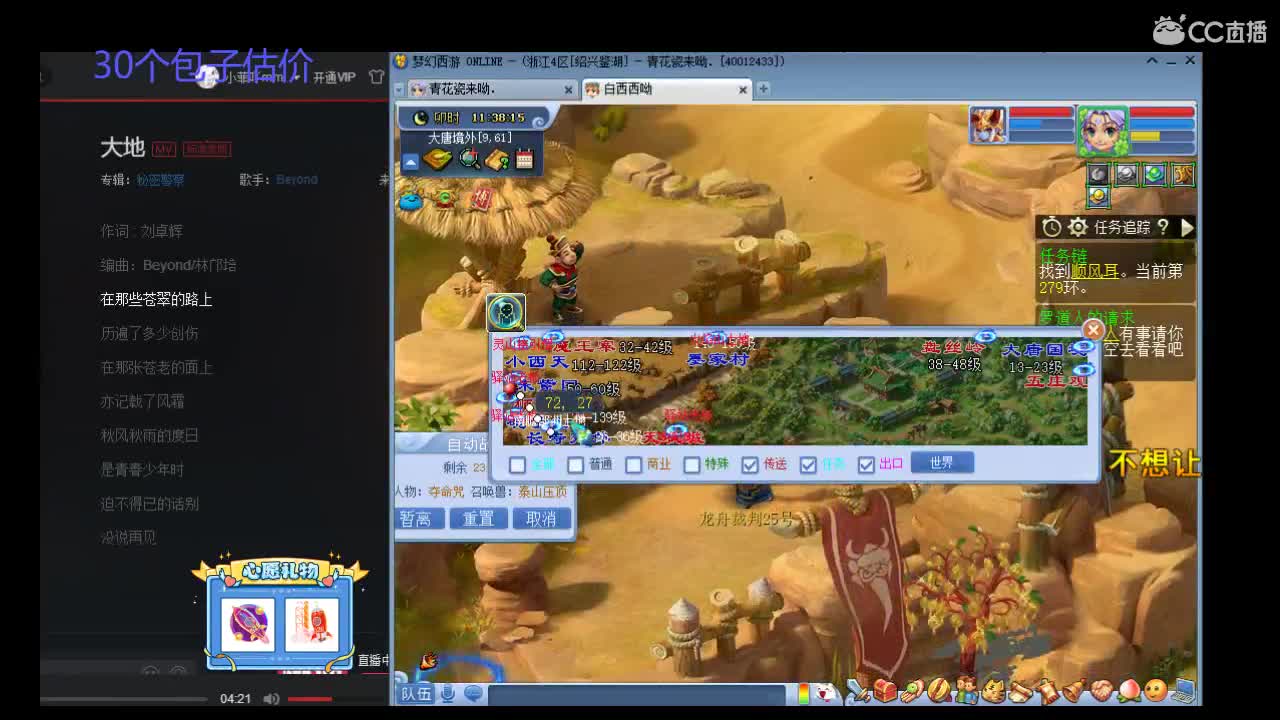Click the 开通VIP link in music player
The height and width of the screenshot is (720, 1280).
(x=334, y=77)
